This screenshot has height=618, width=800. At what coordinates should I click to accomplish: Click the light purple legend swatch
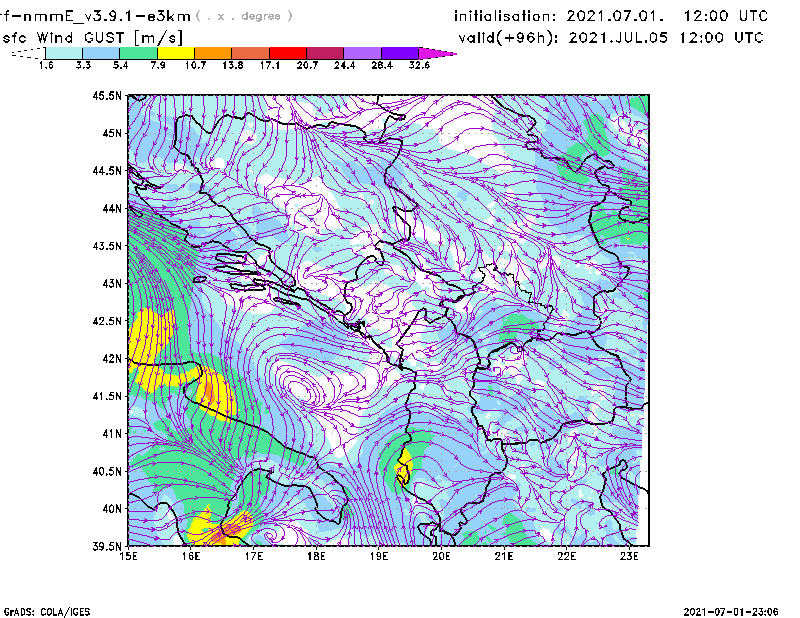coord(363,53)
